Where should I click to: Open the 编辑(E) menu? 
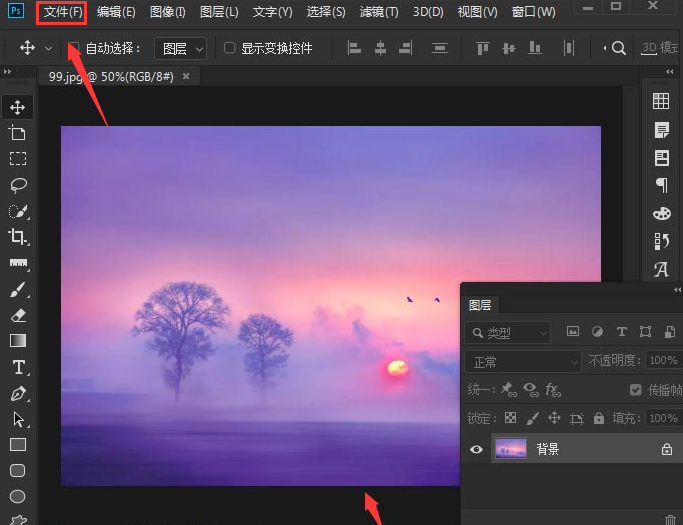[116, 12]
